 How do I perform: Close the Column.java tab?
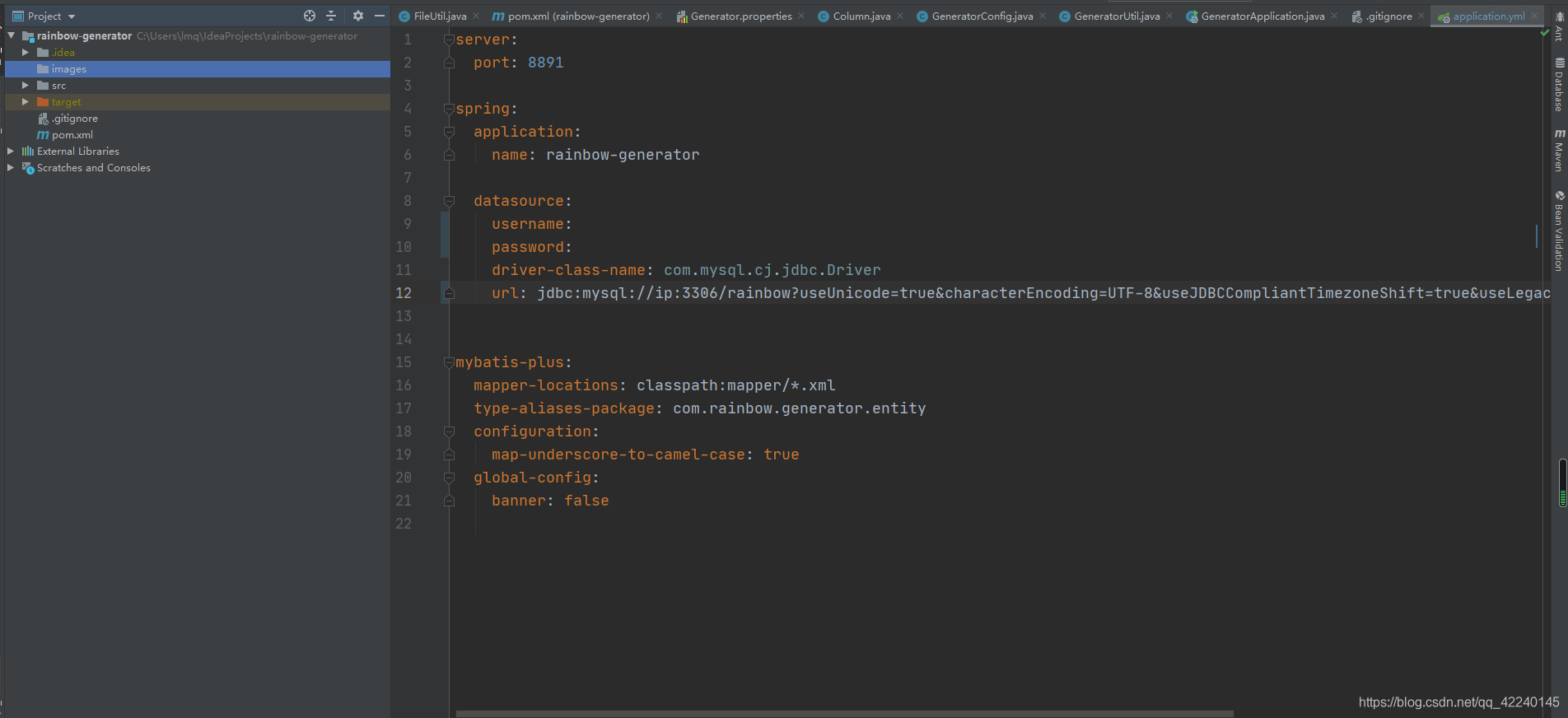pyautogui.click(x=900, y=16)
